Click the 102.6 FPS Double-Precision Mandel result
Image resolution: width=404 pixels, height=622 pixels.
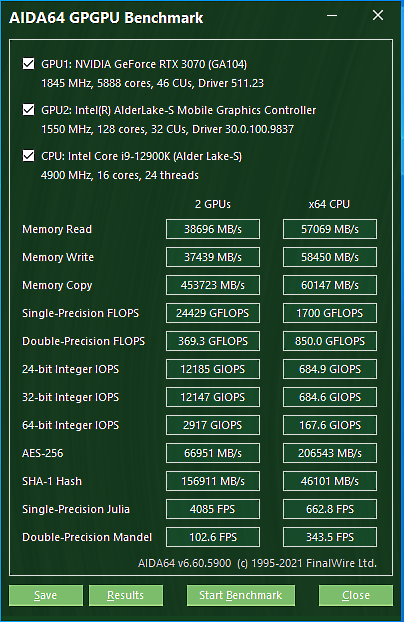tap(213, 537)
